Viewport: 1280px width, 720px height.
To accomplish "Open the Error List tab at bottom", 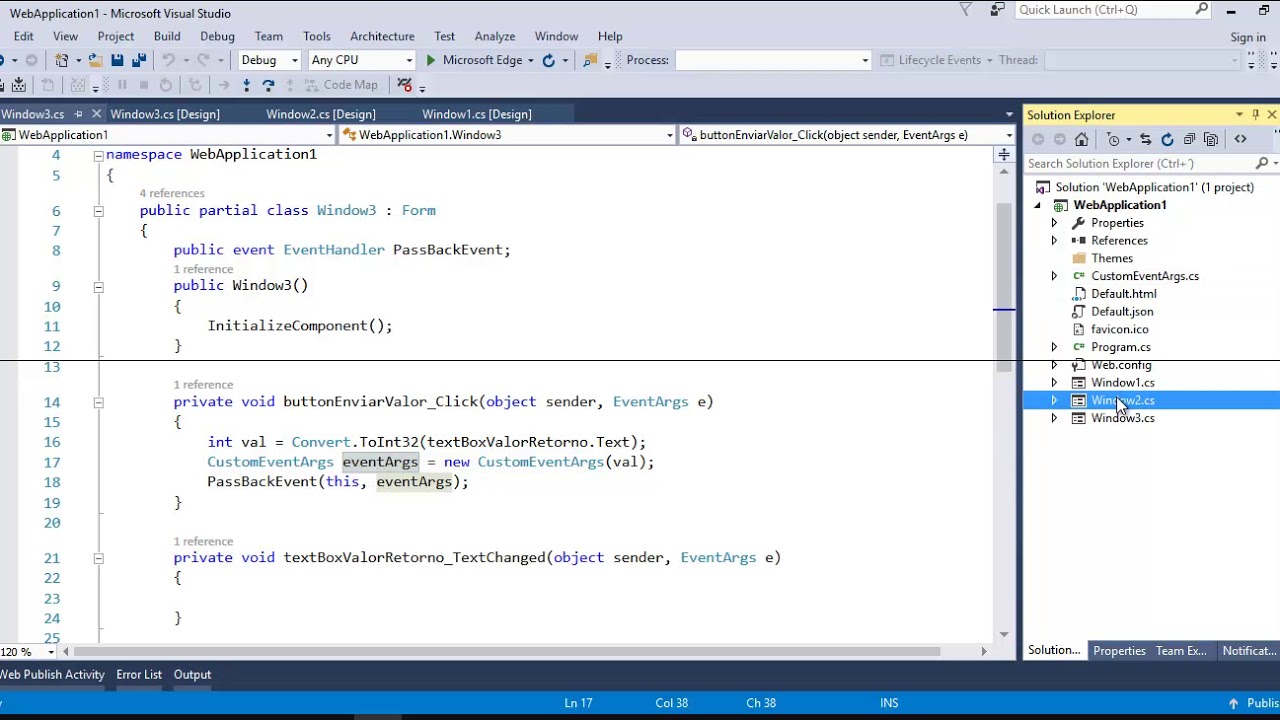I will pyautogui.click(x=139, y=675).
